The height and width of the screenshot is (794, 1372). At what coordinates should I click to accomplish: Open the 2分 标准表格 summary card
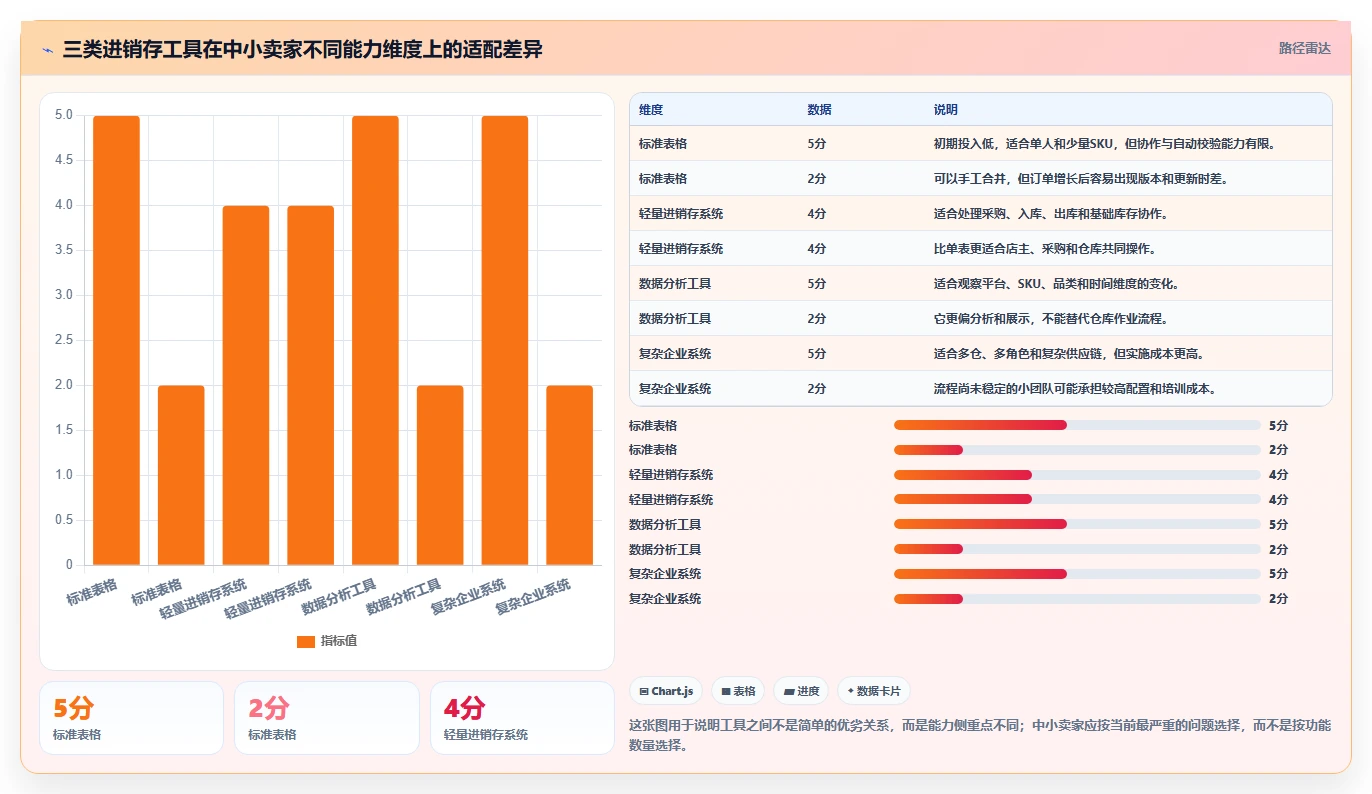coord(326,718)
